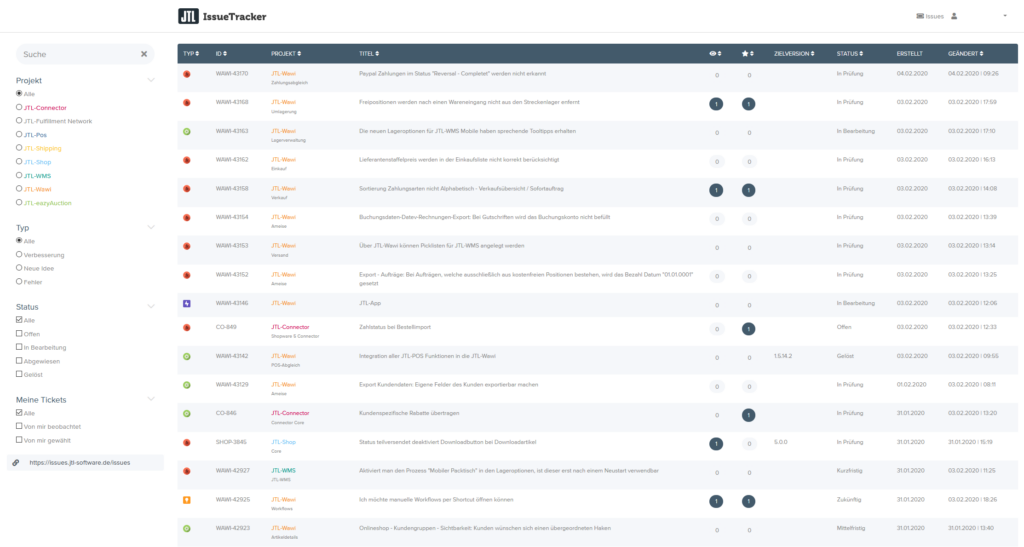
Task: Open the Issues menu item in header
Action: pos(930,16)
